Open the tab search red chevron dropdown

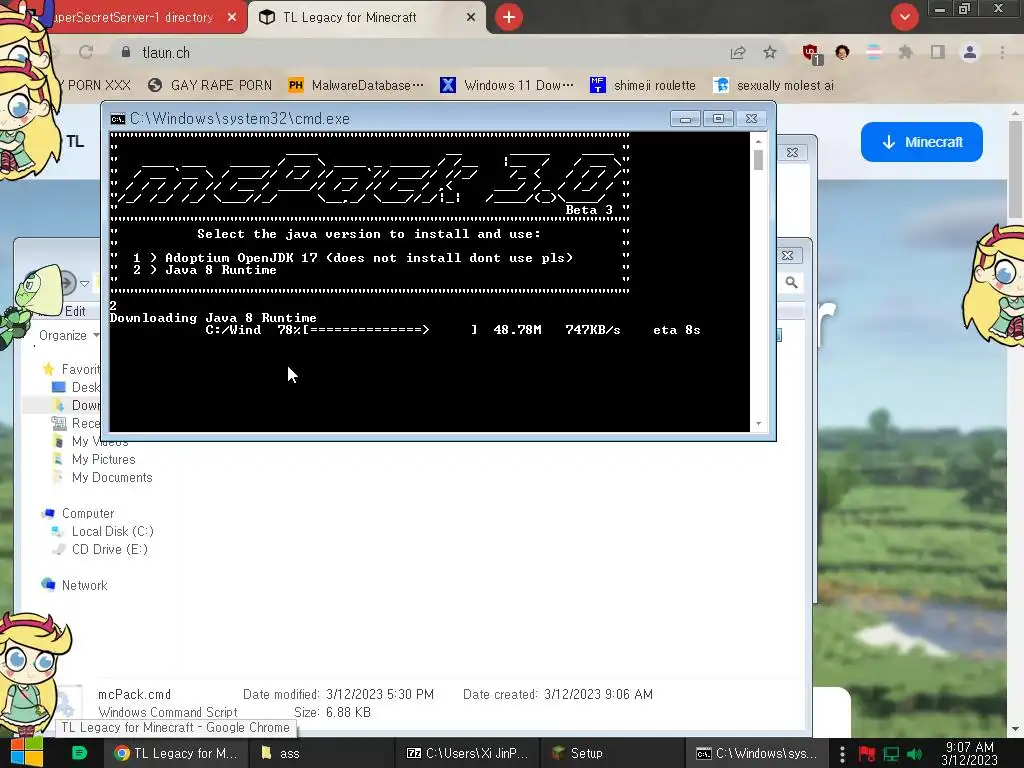pyautogui.click(x=904, y=17)
